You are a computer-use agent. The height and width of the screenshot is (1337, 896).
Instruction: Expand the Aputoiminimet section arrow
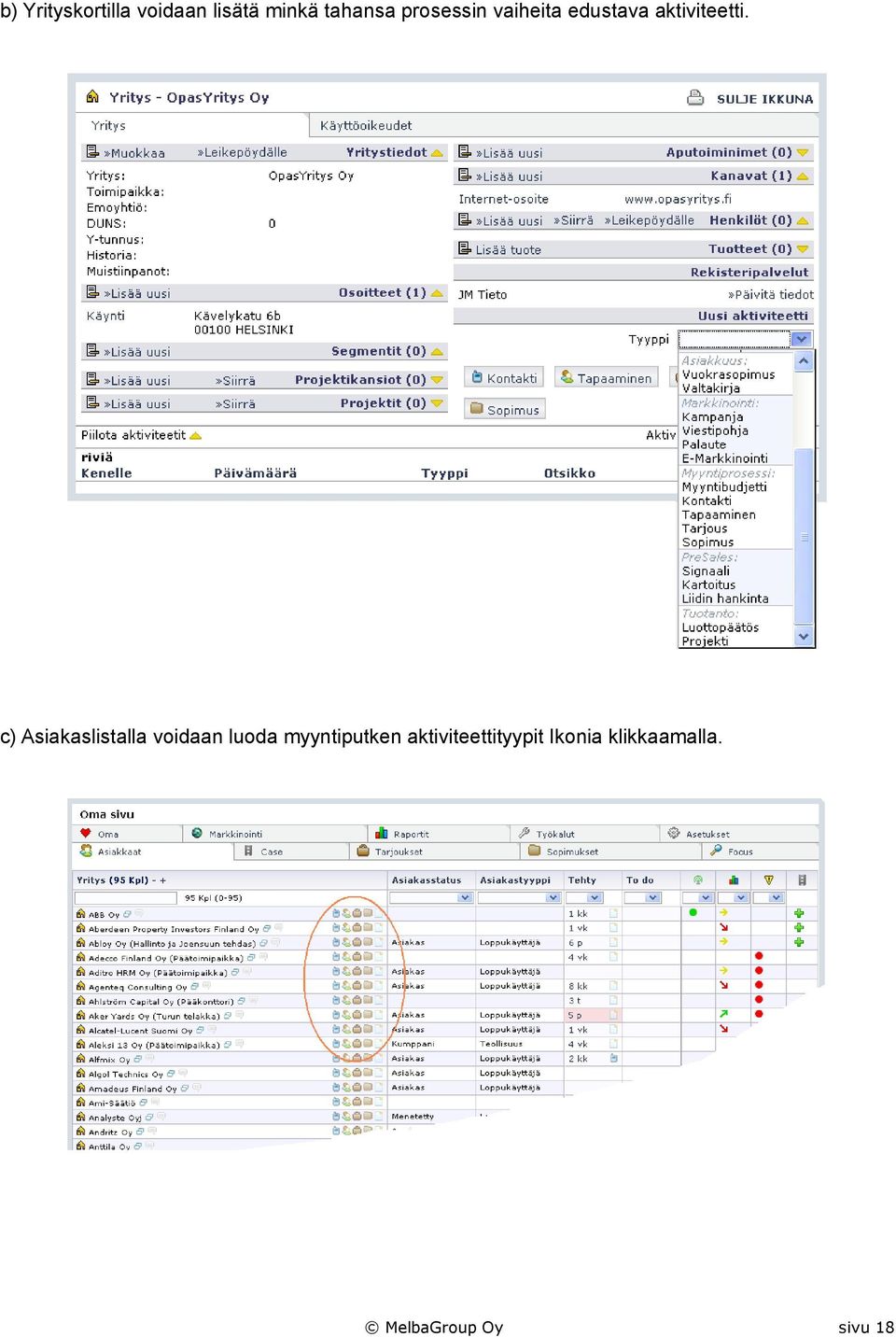tap(803, 152)
